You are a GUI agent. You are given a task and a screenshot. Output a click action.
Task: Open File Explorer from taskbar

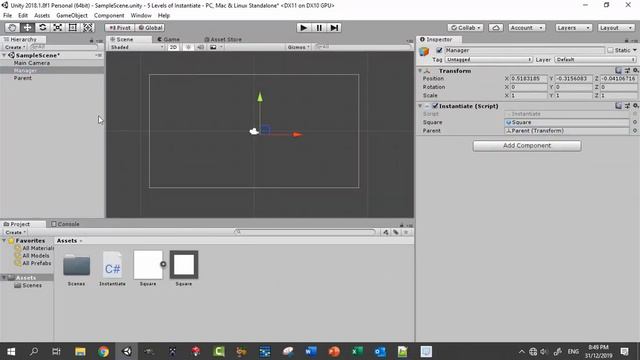pyautogui.click(x=80, y=351)
